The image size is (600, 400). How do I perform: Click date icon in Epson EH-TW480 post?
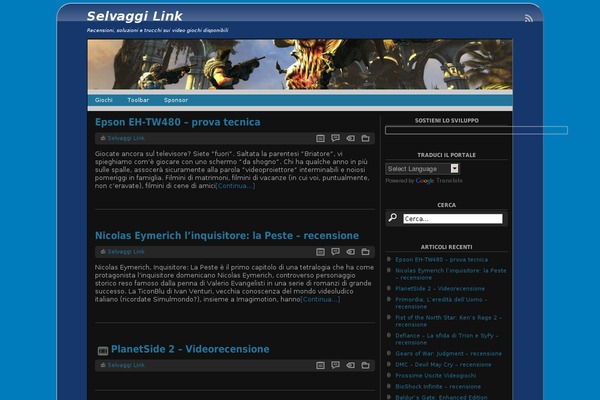click(x=320, y=139)
